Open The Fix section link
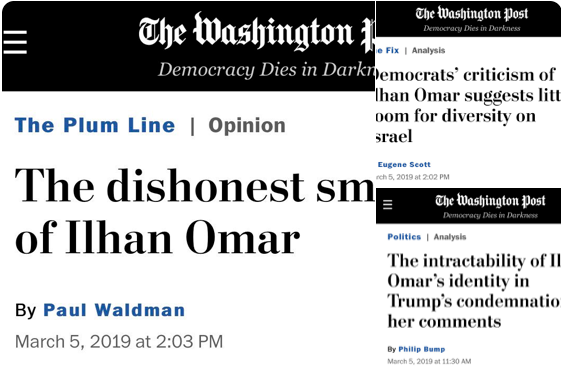 point(387,50)
